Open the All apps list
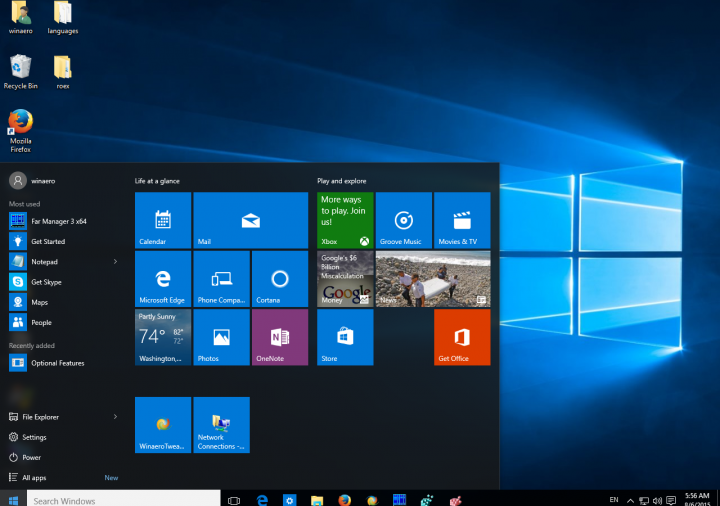Screen dimensions: 720x506 tap(34, 478)
